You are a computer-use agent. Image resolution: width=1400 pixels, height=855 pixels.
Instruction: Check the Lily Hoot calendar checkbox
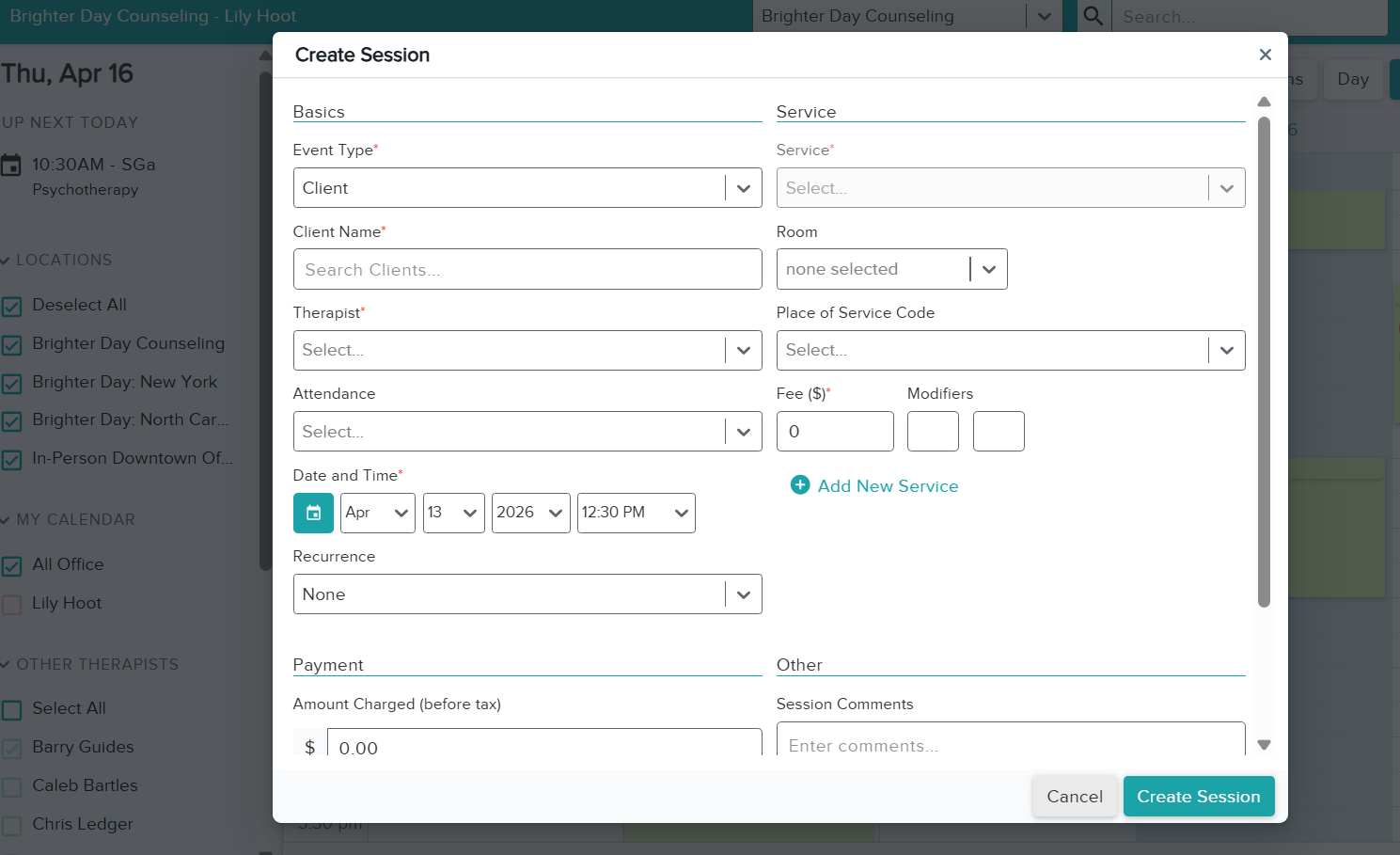point(12,605)
